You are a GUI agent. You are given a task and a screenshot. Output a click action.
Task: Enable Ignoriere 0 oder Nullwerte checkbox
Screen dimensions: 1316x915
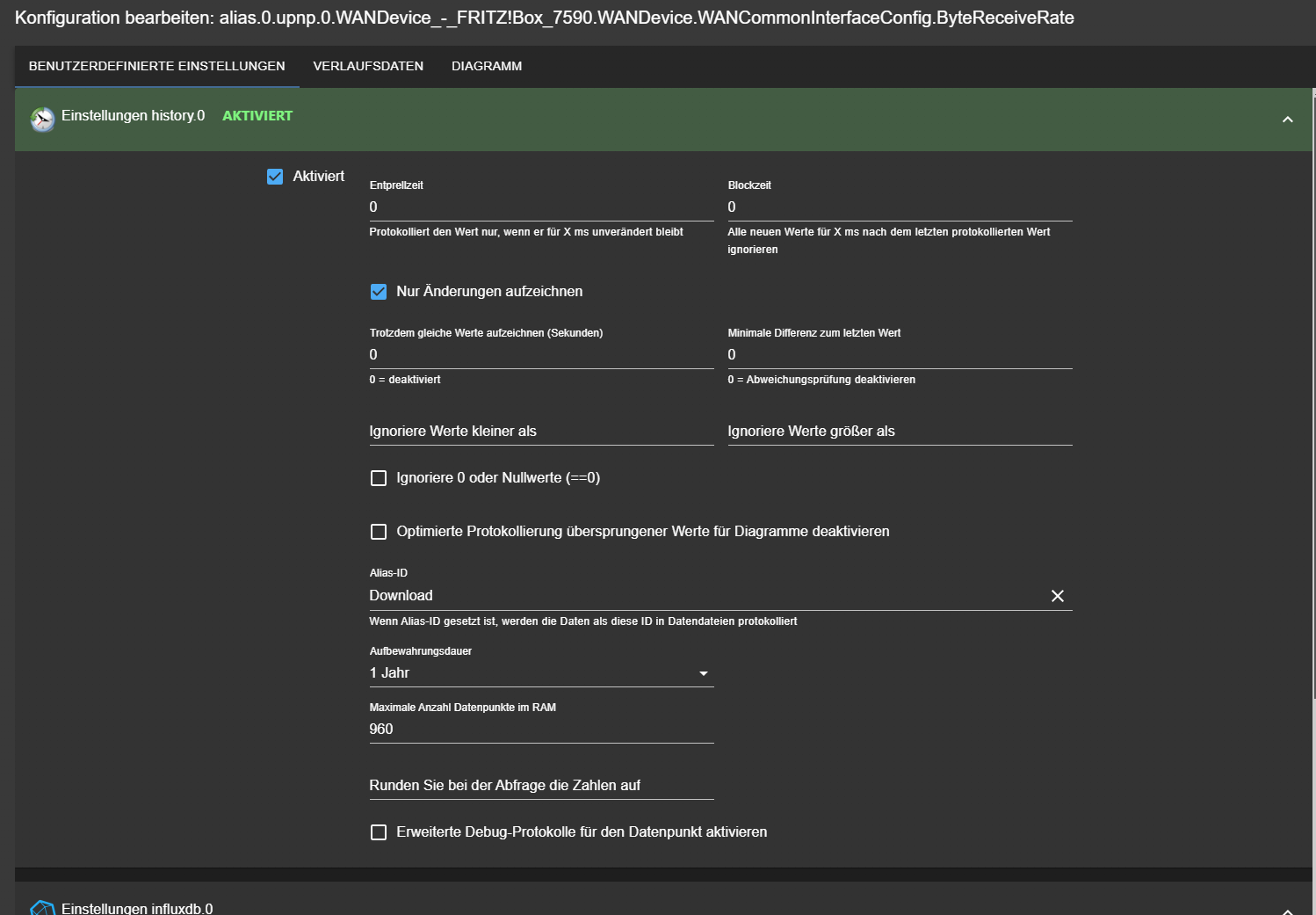[379, 478]
